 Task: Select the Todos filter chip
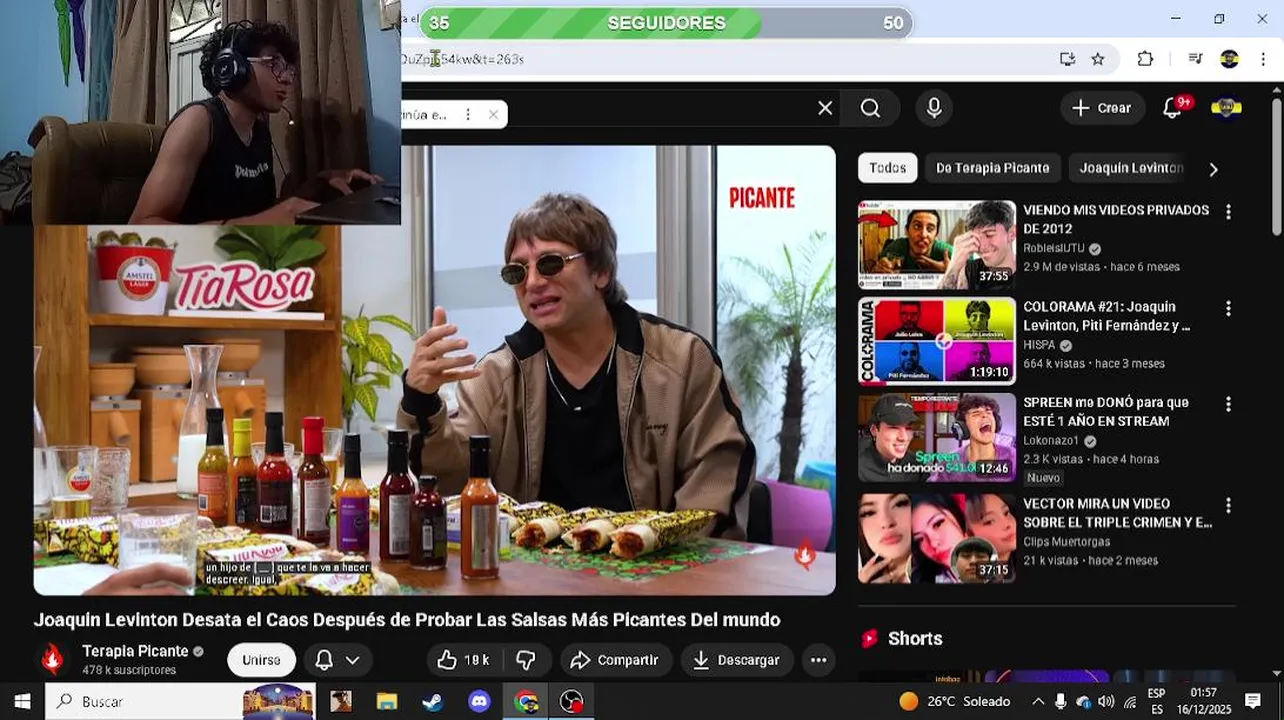887,168
